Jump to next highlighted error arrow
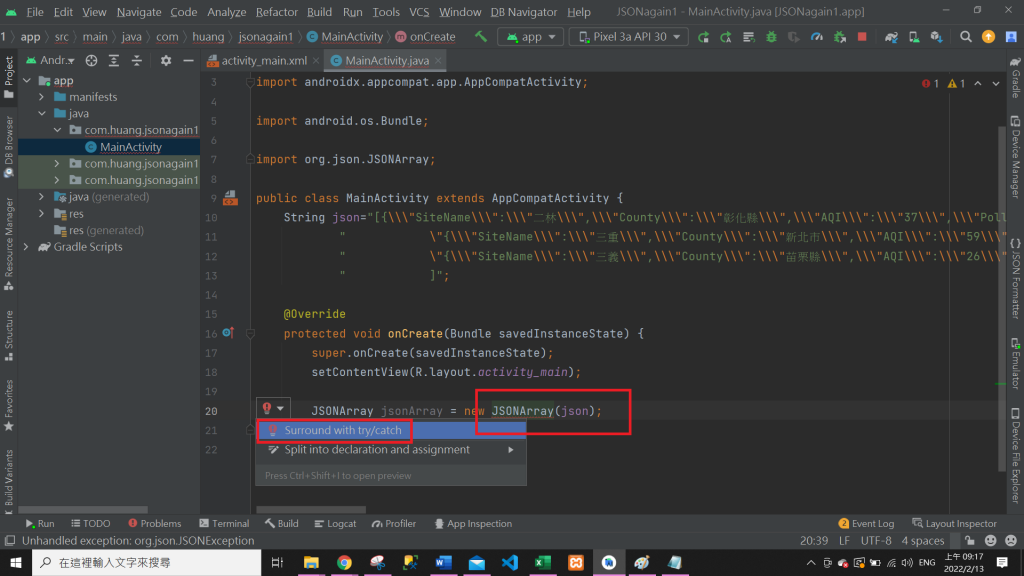 tap(995, 84)
